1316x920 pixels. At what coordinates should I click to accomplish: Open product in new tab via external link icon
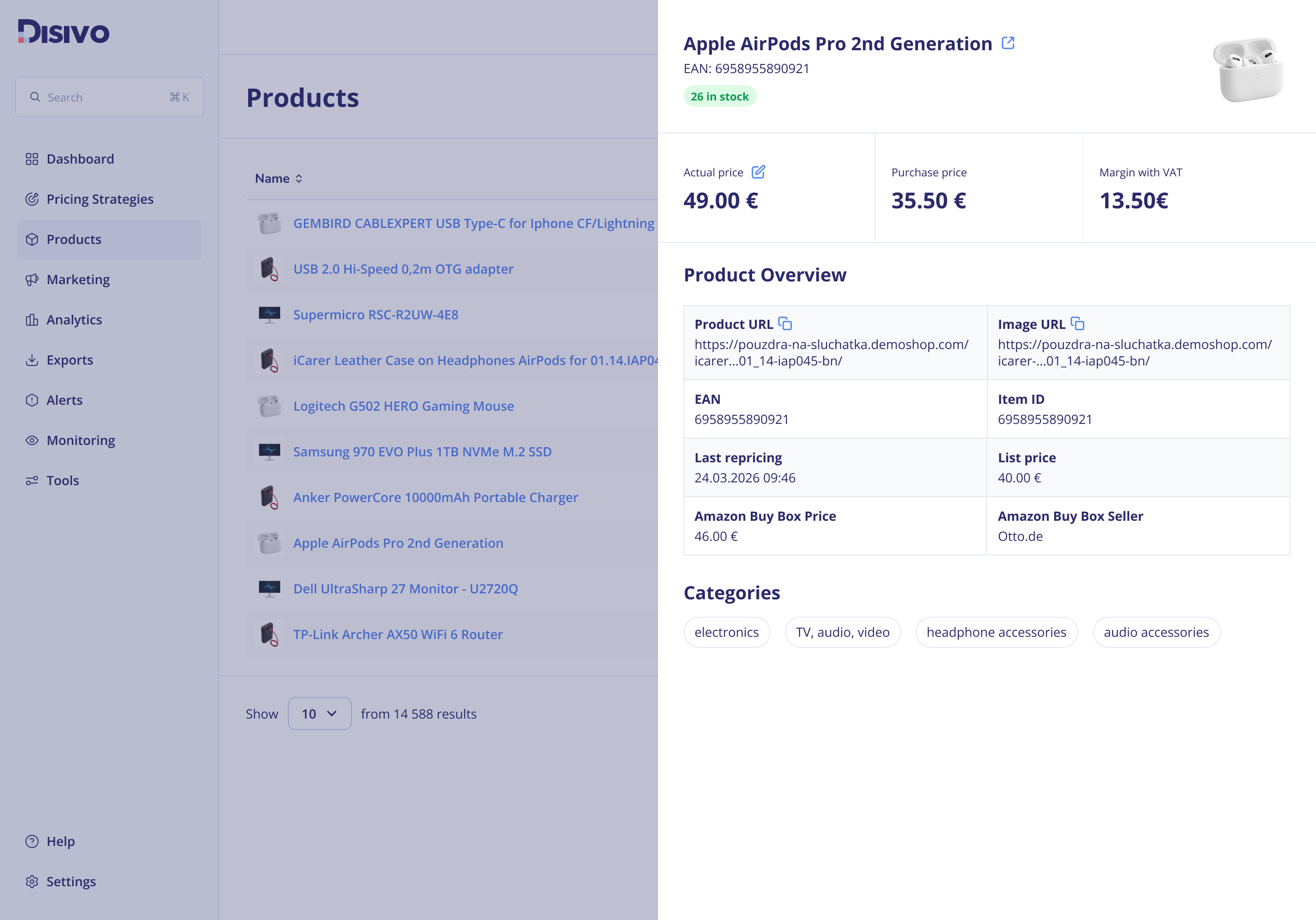tap(1008, 43)
